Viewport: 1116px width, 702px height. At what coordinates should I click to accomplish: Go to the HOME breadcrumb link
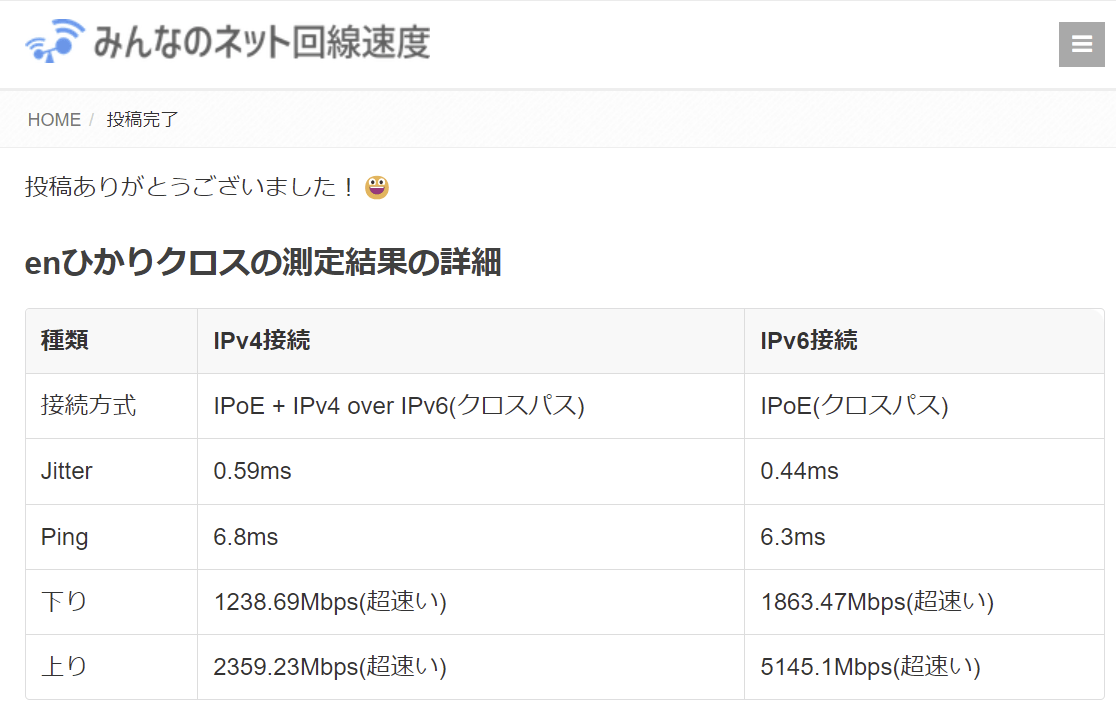54,120
